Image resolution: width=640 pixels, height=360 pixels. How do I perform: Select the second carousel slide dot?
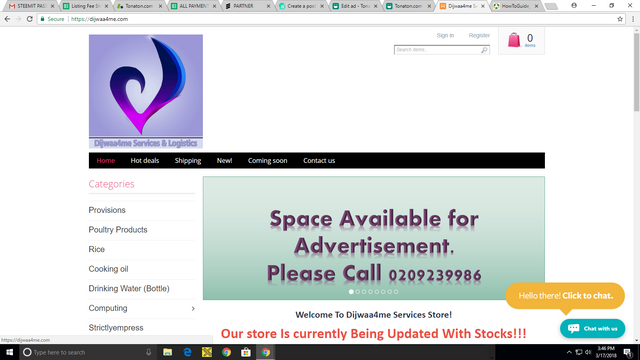[358, 291]
